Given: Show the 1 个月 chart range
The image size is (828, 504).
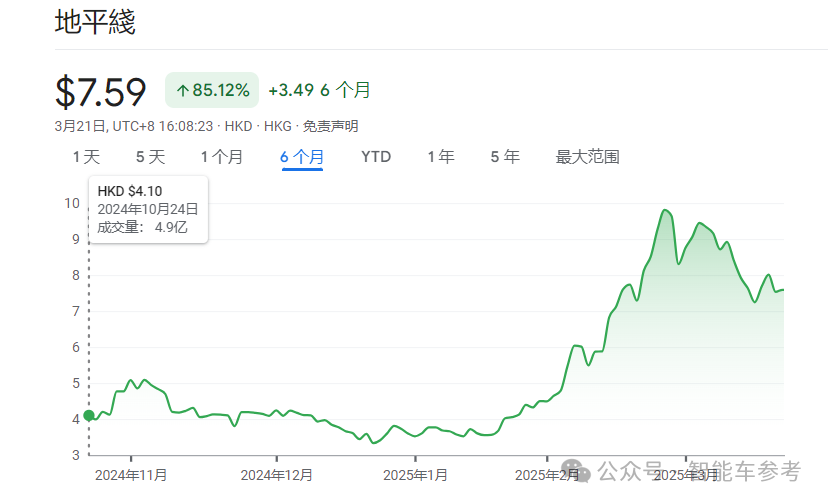Looking at the screenshot, I should point(221,157).
